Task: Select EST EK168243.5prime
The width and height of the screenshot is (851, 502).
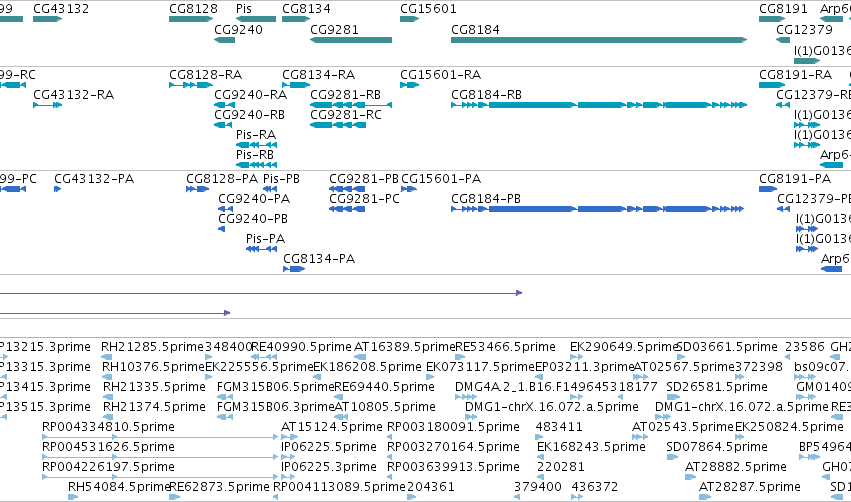Action: (x=541, y=456)
